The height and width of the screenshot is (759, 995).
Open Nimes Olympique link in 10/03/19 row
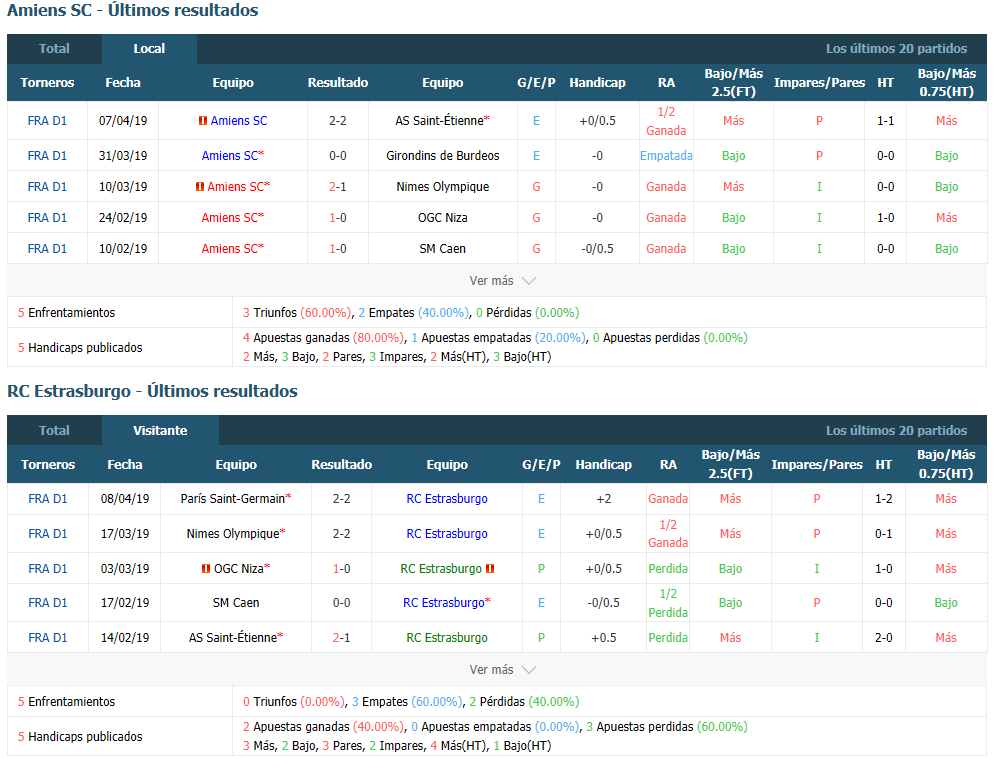pyautogui.click(x=442, y=187)
